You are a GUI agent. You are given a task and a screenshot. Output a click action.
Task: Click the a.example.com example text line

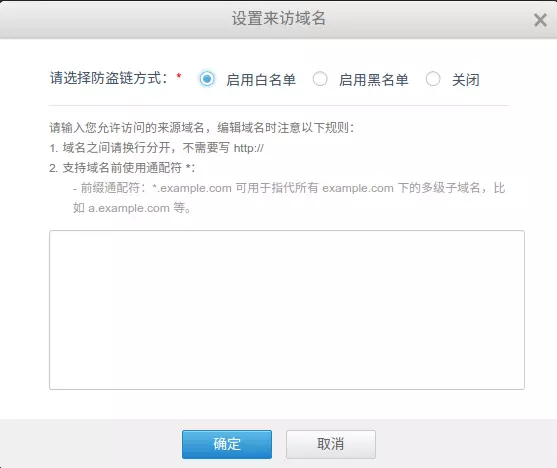click(132, 208)
